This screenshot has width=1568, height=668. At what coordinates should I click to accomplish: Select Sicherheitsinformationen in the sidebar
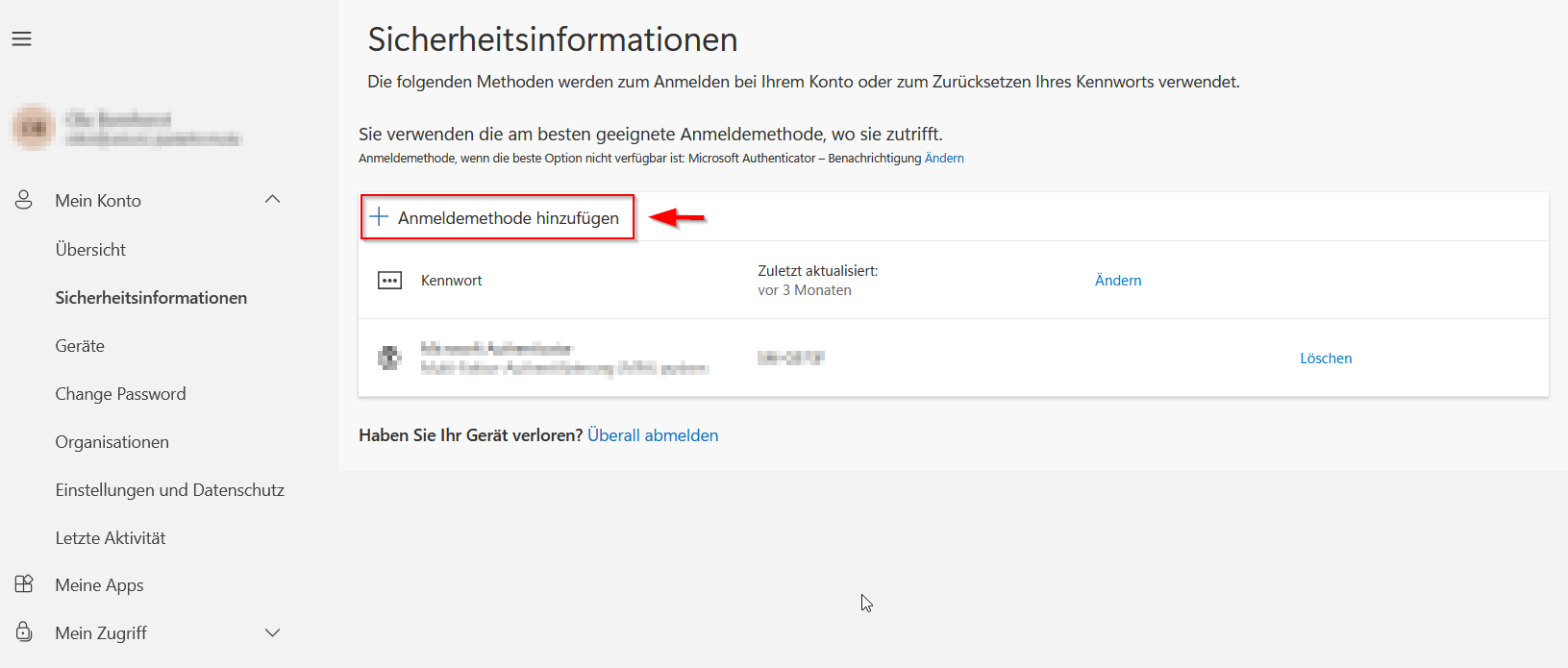(151, 298)
